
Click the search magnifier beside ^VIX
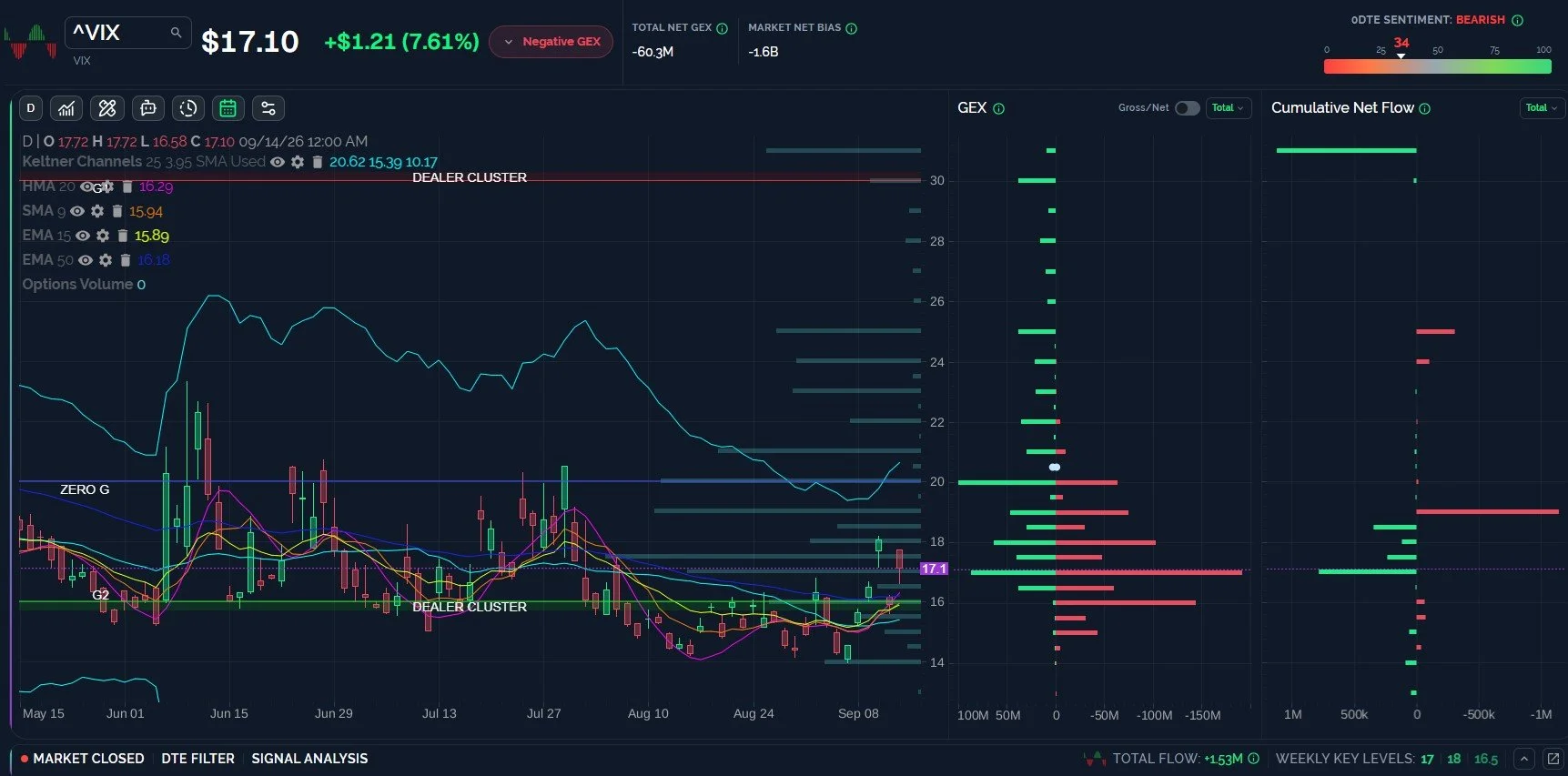coord(176,33)
